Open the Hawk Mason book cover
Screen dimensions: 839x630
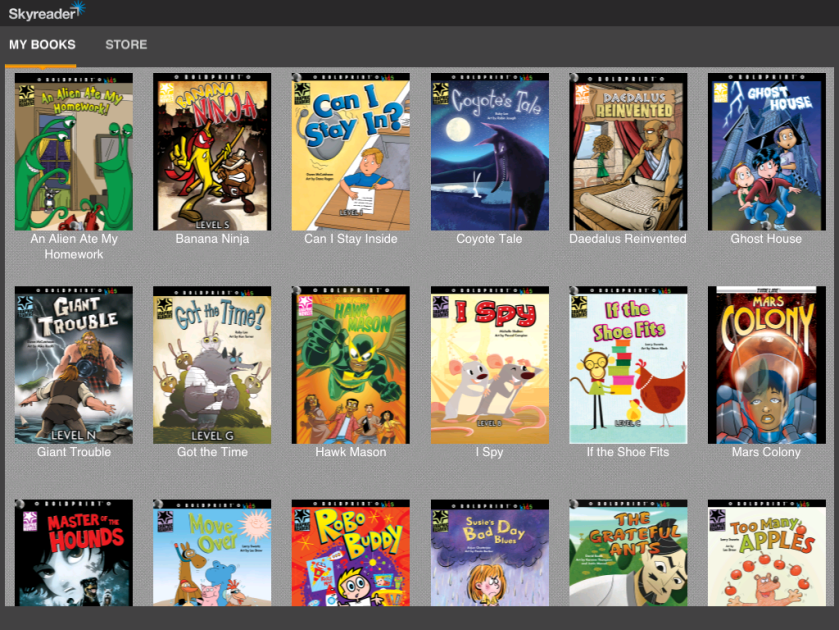click(350, 365)
